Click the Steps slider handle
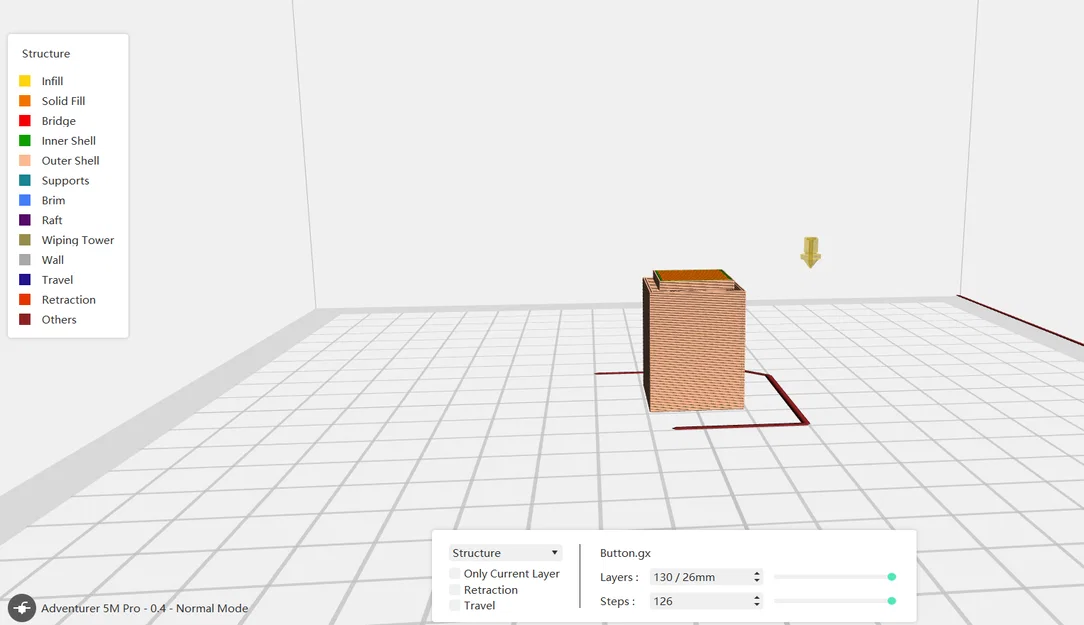1084x625 pixels. pos(892,601)
